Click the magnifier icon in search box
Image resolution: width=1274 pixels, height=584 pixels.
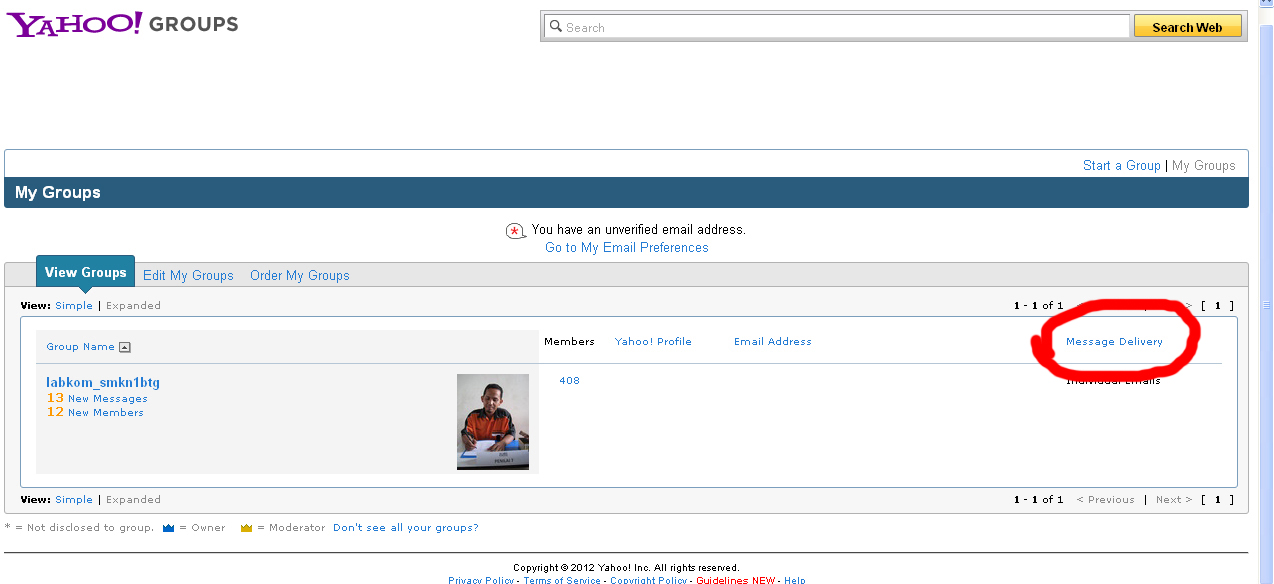556,27
